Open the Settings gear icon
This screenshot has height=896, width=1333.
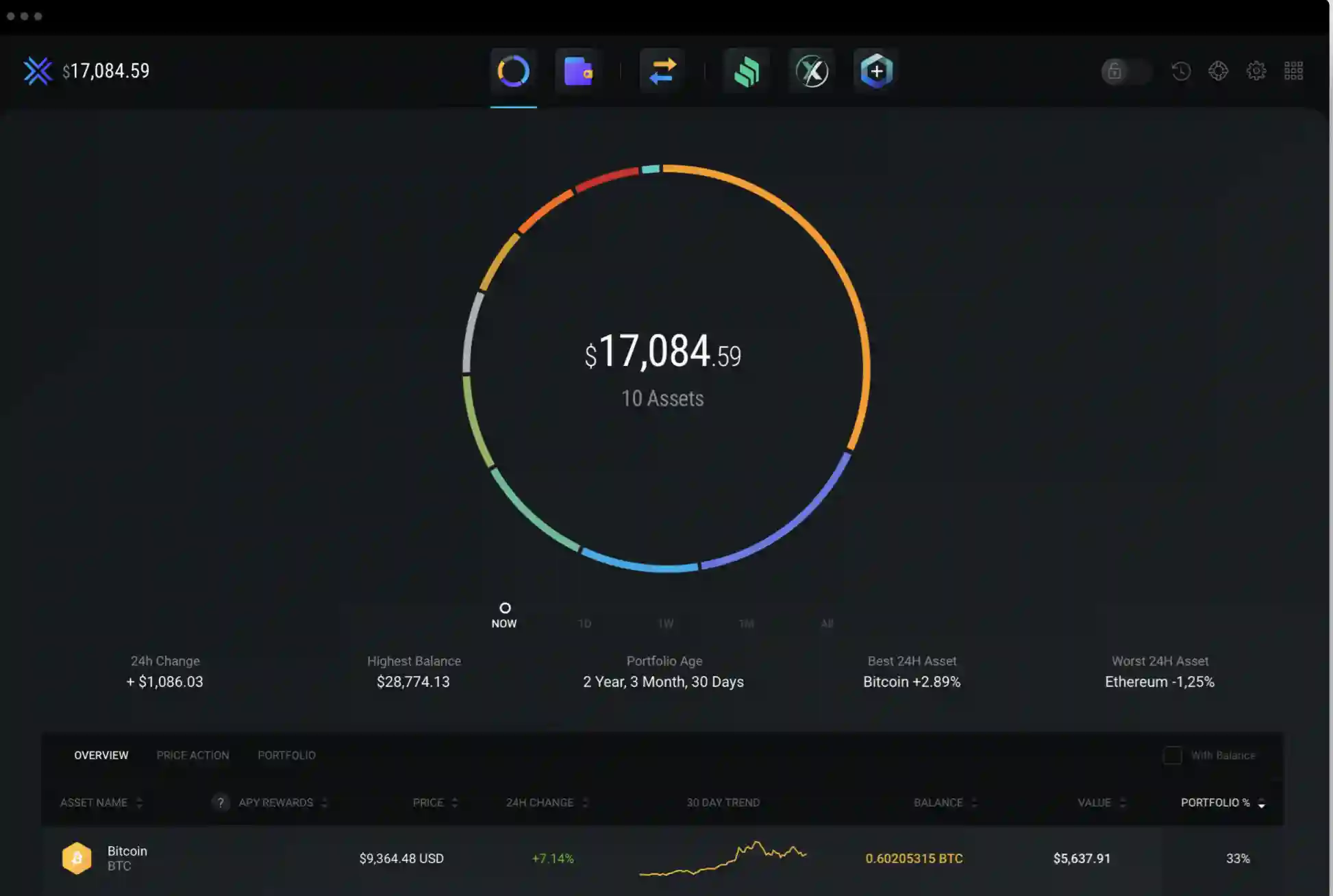[x=1256, y=71]
